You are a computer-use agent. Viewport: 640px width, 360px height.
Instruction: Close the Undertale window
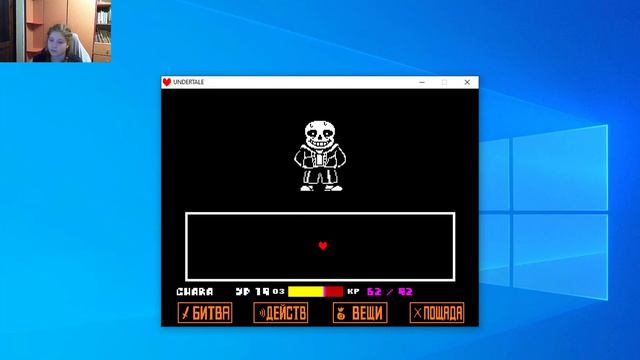point(467,82)
